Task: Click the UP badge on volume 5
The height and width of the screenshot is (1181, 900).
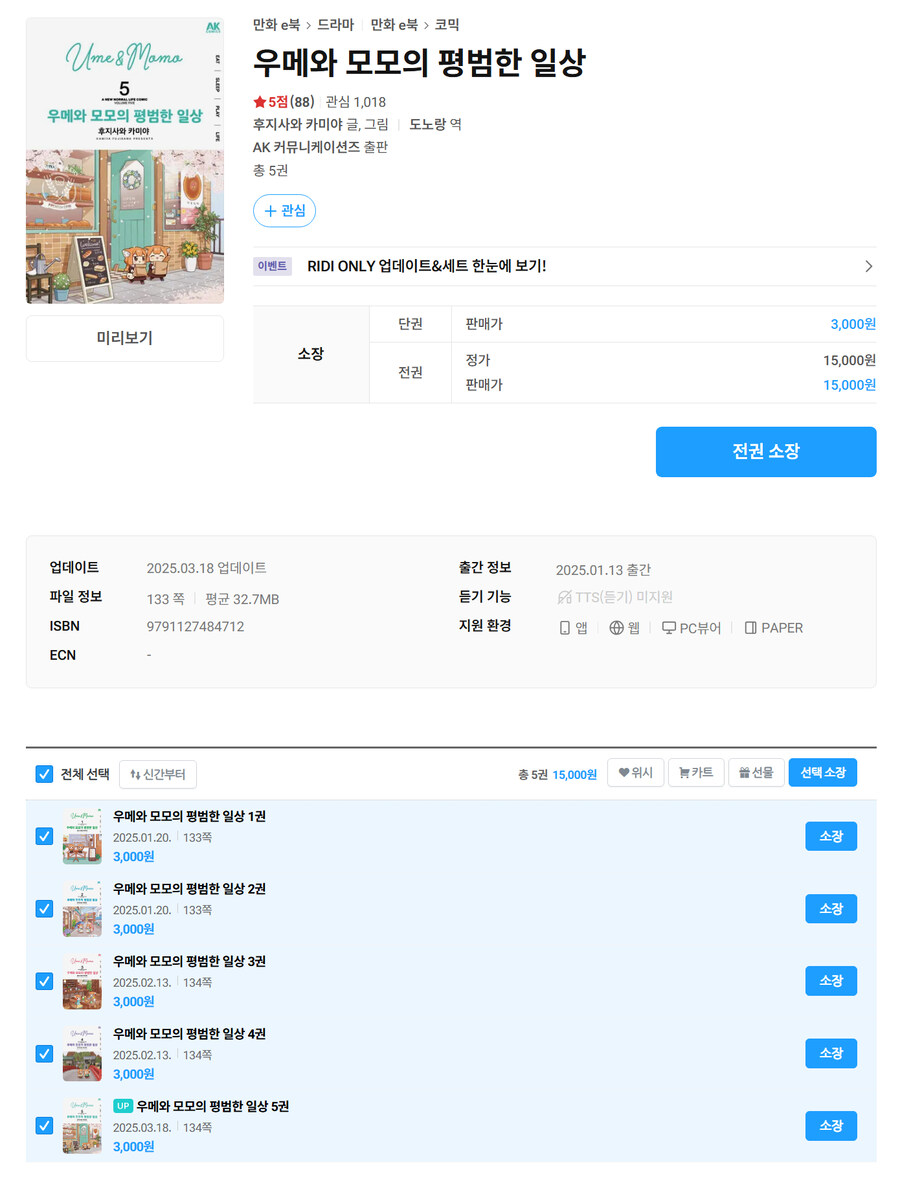Action: pyautogui.click(x=123, y=1106)
